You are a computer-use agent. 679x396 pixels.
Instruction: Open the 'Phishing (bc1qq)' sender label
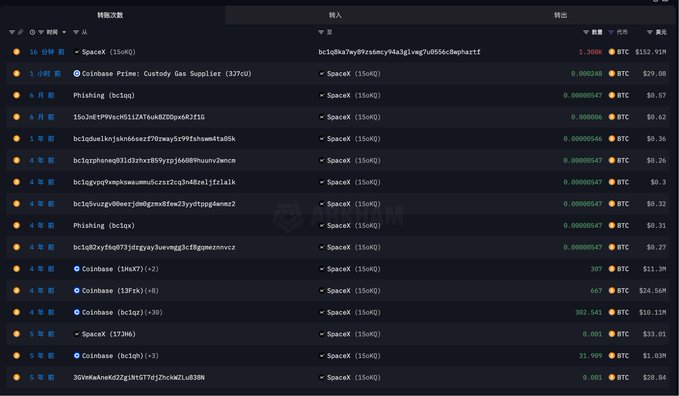click(104, 95)
